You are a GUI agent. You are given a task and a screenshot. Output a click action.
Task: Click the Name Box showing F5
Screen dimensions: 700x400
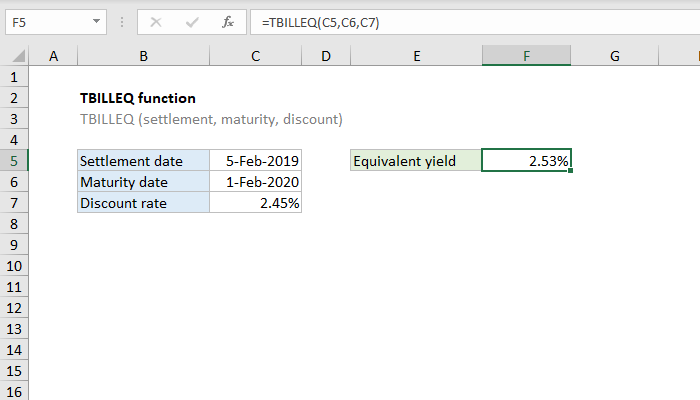pyautogui.click(x=56, y=22)
